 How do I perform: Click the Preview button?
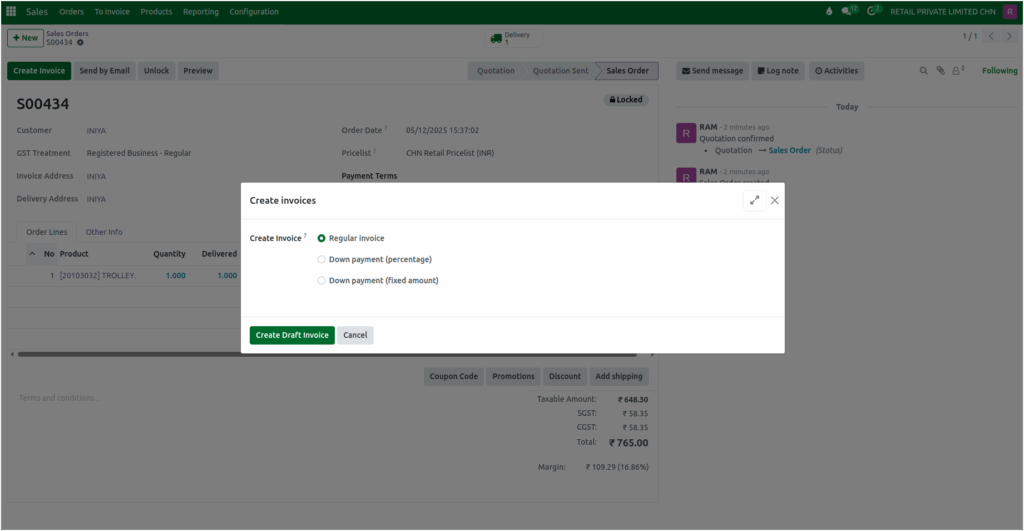tap(198, 71)
